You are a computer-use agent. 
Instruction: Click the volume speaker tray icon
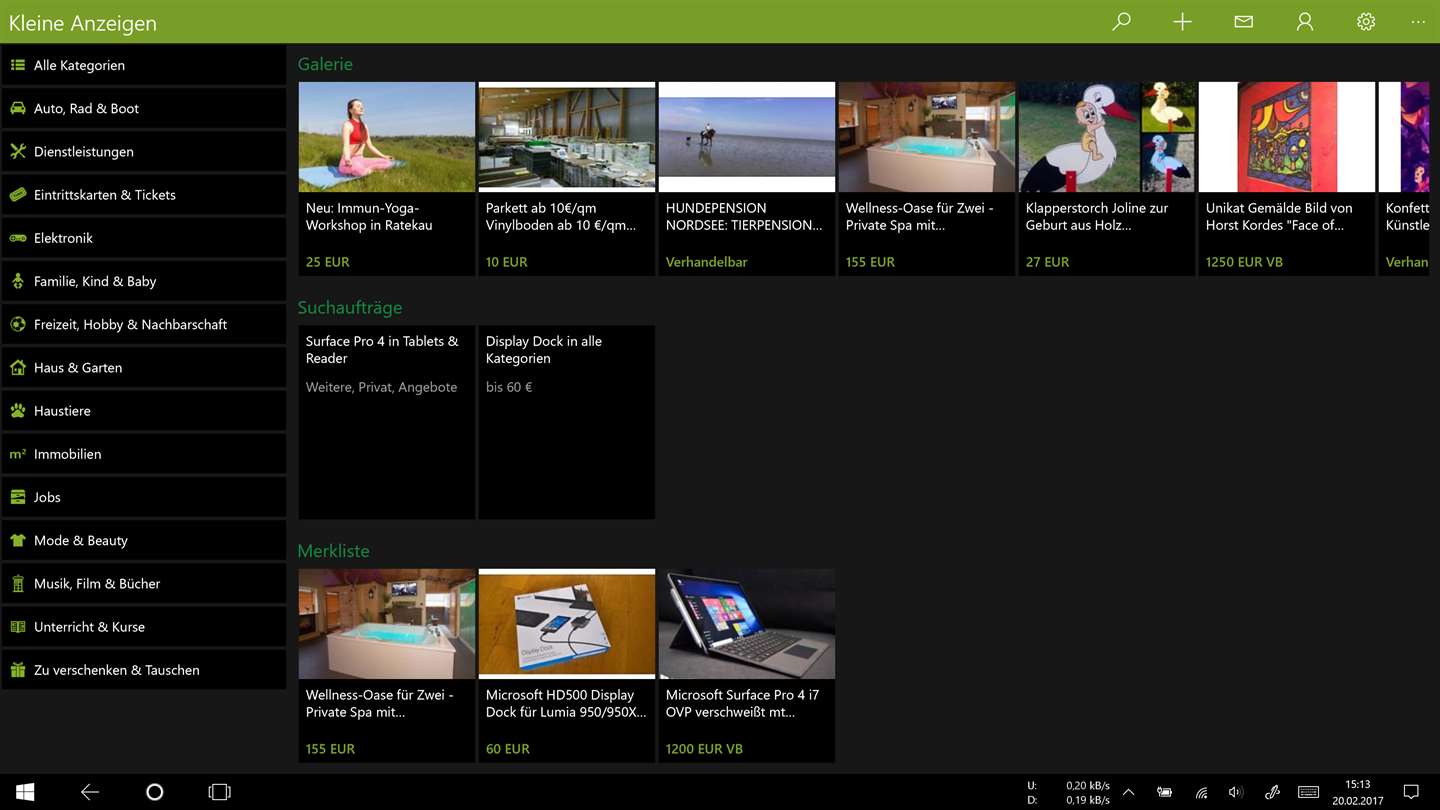click(1236, 792)
